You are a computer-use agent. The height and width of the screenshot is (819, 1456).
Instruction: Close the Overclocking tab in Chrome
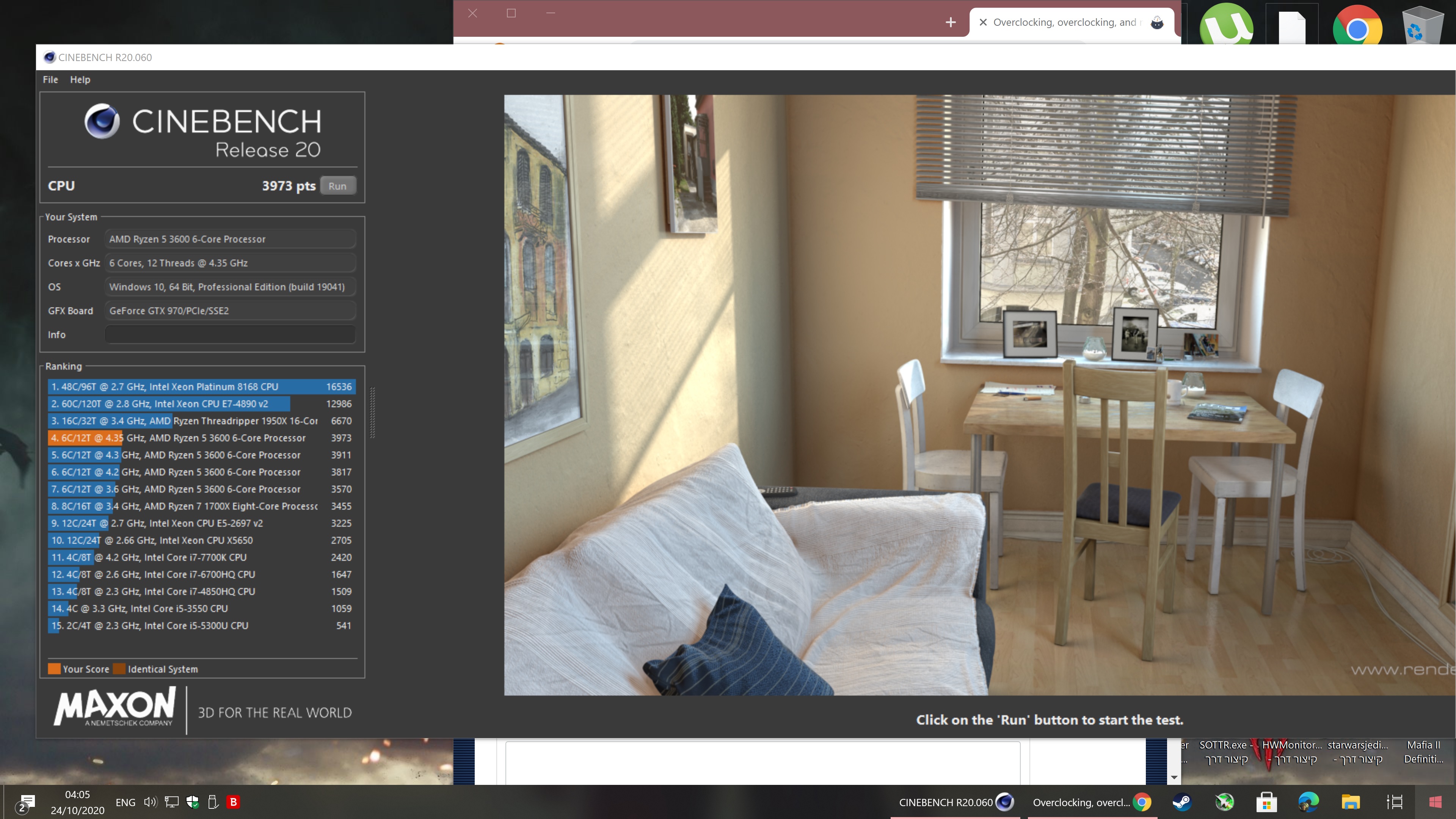click(983, 22)
